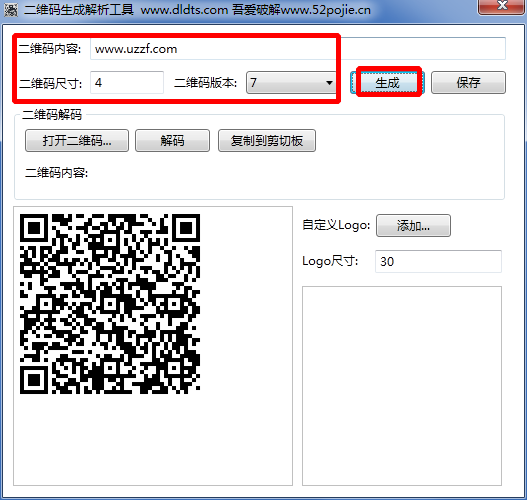The height and width of the screenshot is (500, 527).
Task: Close the QR tool window
Action: click(502, 6)
